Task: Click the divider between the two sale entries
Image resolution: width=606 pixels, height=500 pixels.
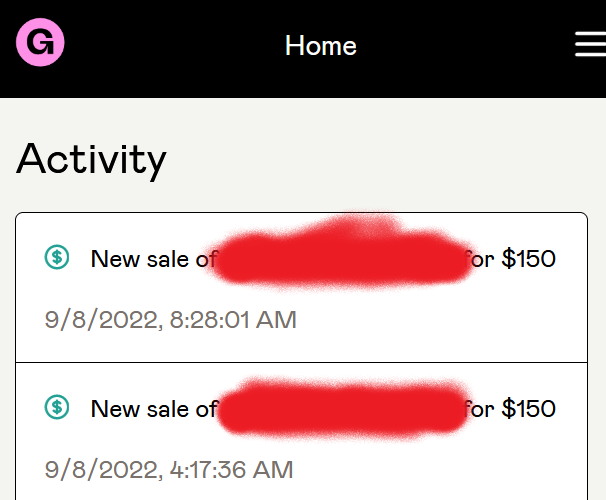Action: pos(301,362)
